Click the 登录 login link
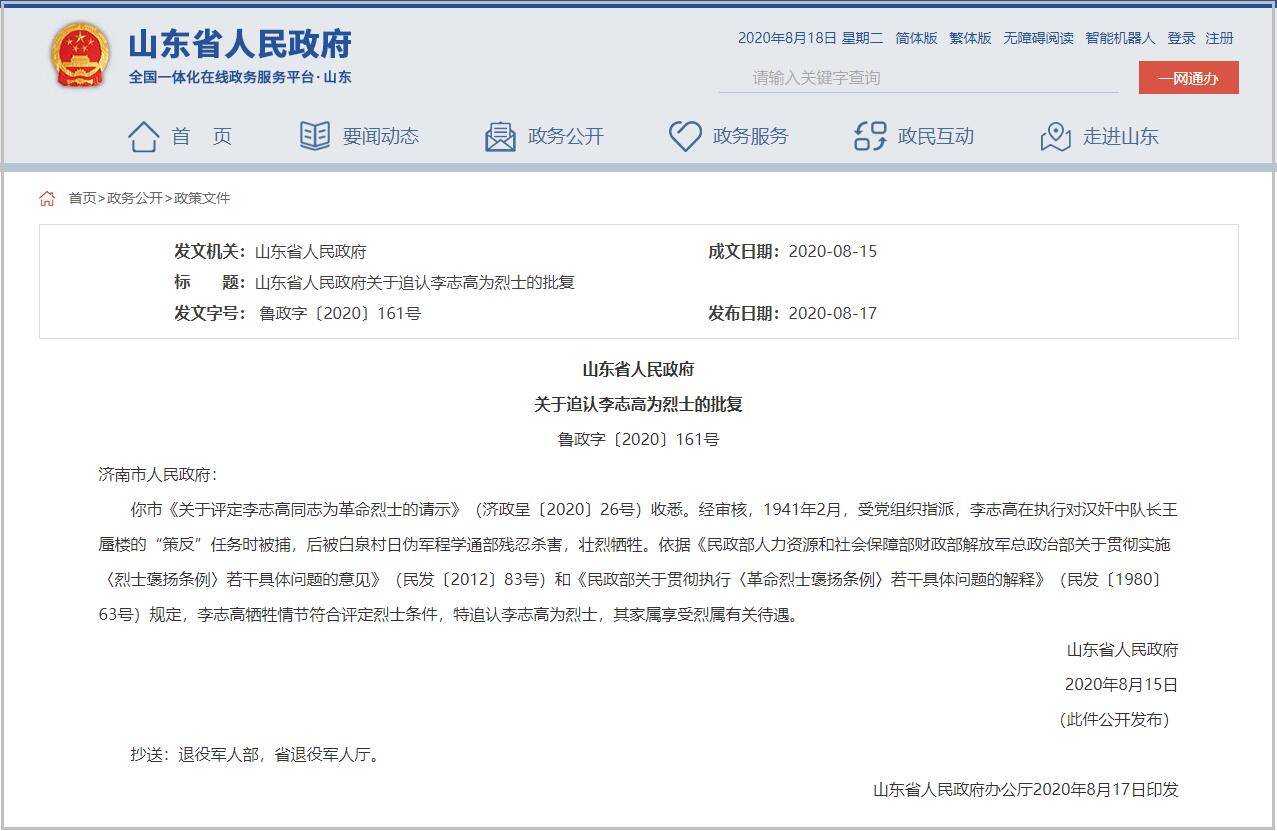Viewport: 1277px width, 831px height. [x=1181, y=38]
